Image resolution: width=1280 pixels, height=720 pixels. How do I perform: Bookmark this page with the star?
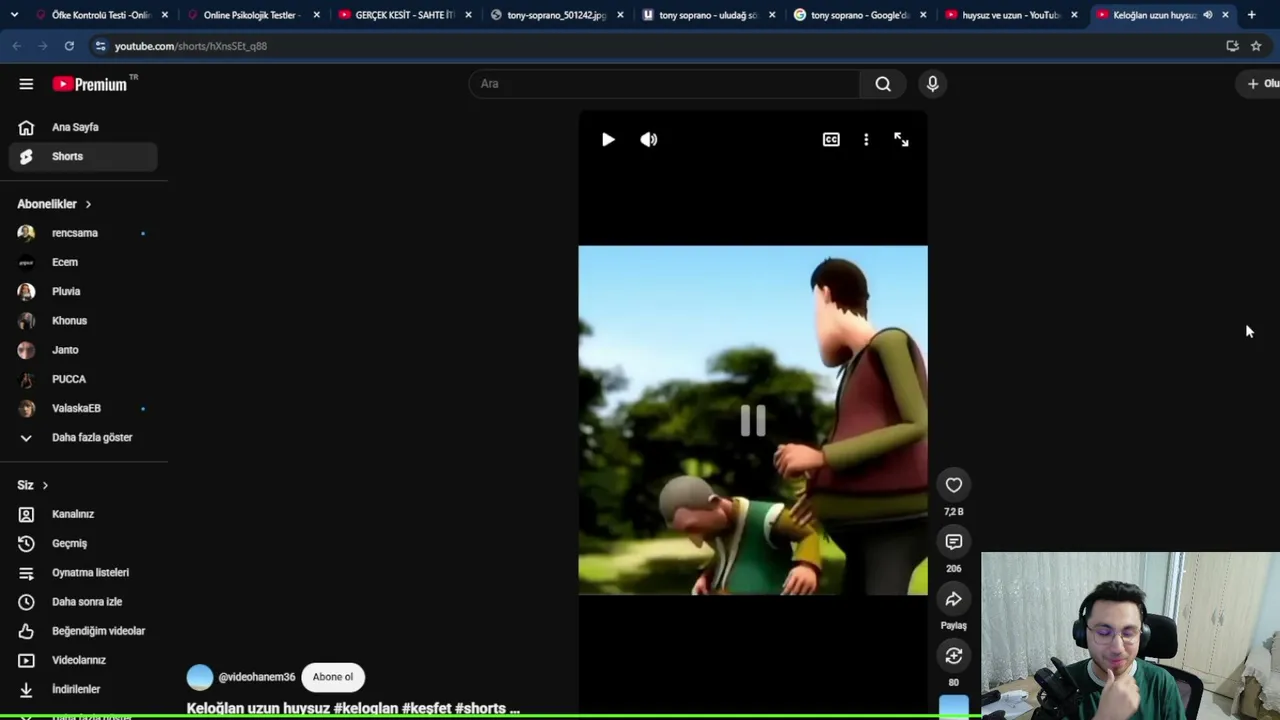(x=1256, y=46)
